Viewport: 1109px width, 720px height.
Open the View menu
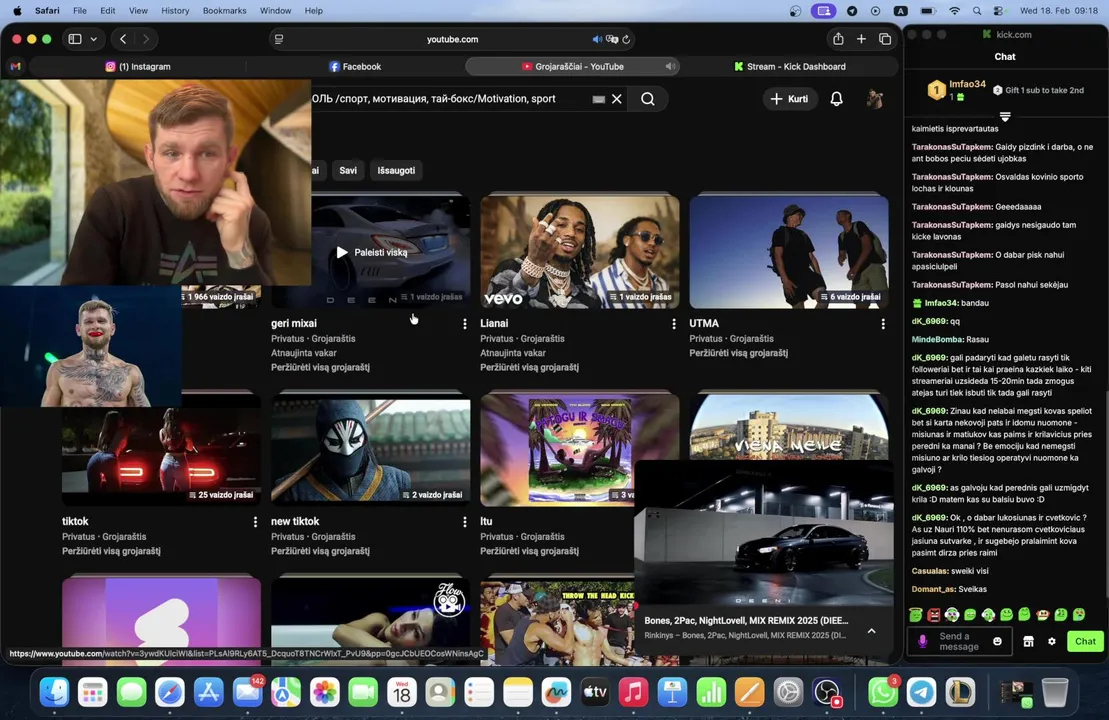[x=138, y=11]
